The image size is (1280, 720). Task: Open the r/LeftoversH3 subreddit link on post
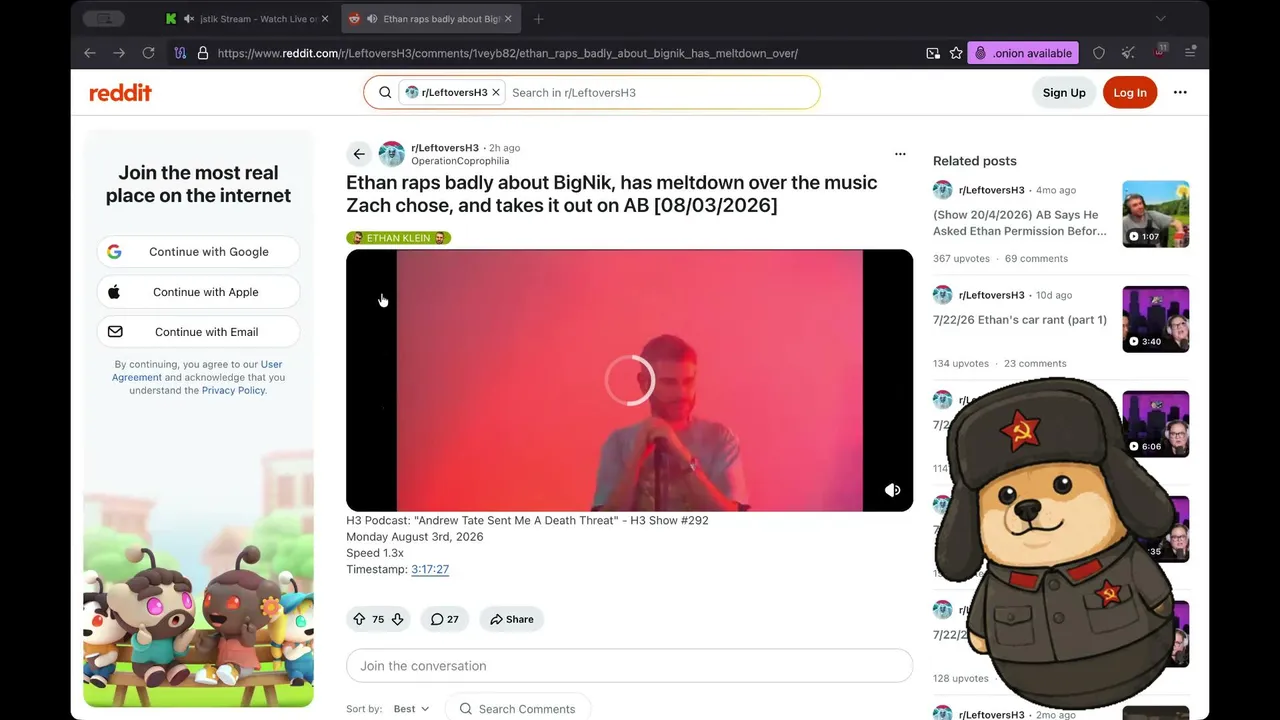(445, 148)
